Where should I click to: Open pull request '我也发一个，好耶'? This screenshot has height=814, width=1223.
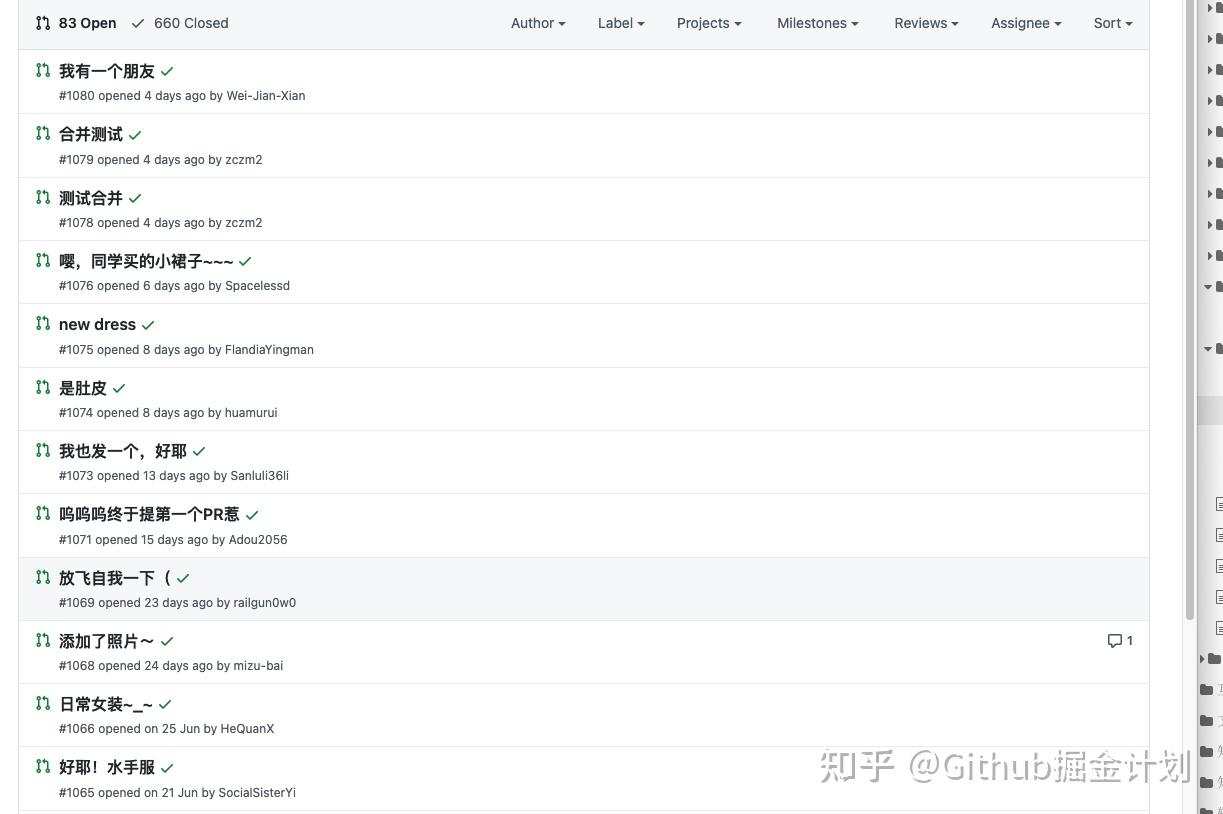coord(123,451)
